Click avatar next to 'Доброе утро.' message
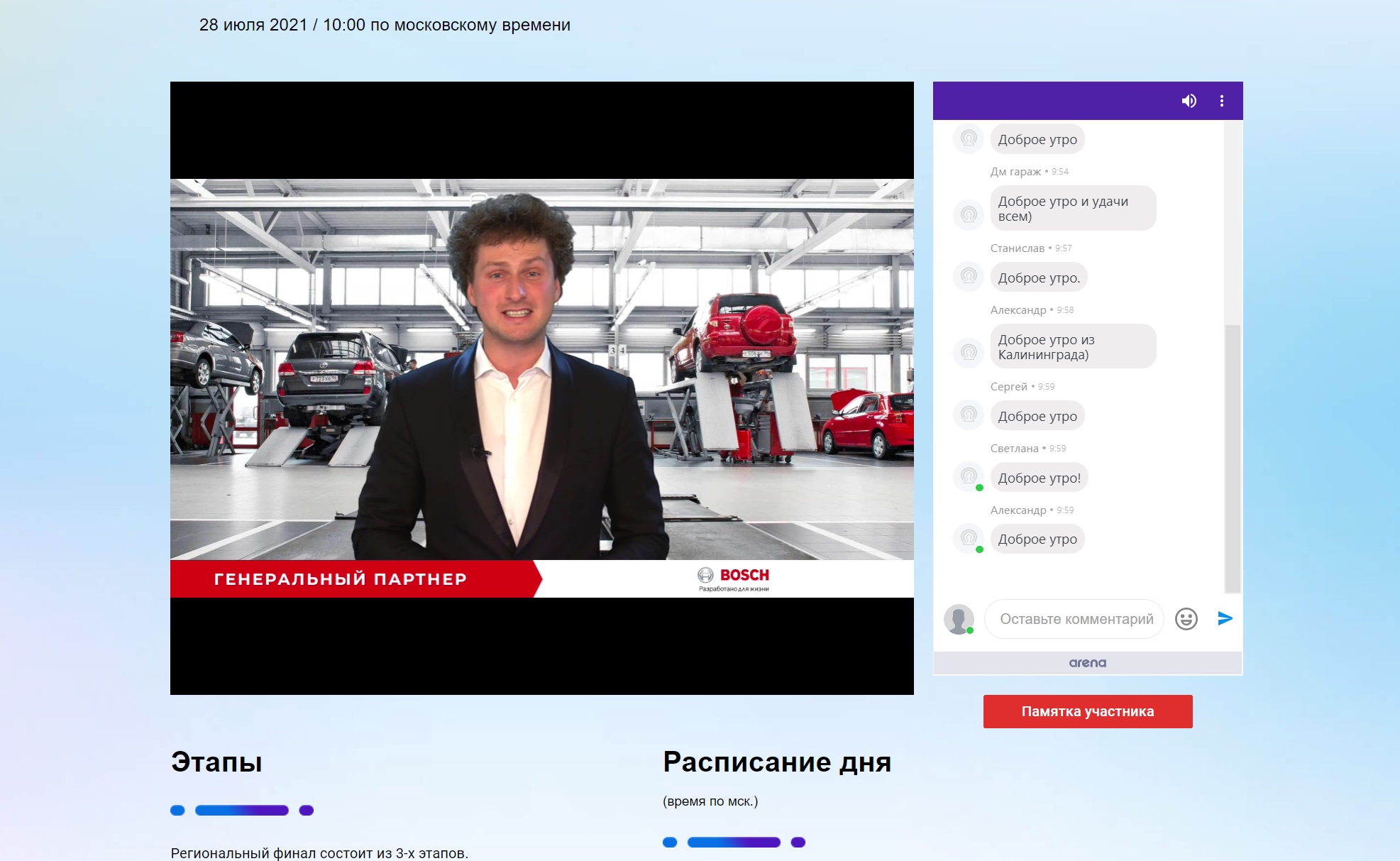This screenshot has width=1400, height=861. [x=969, y=275]
